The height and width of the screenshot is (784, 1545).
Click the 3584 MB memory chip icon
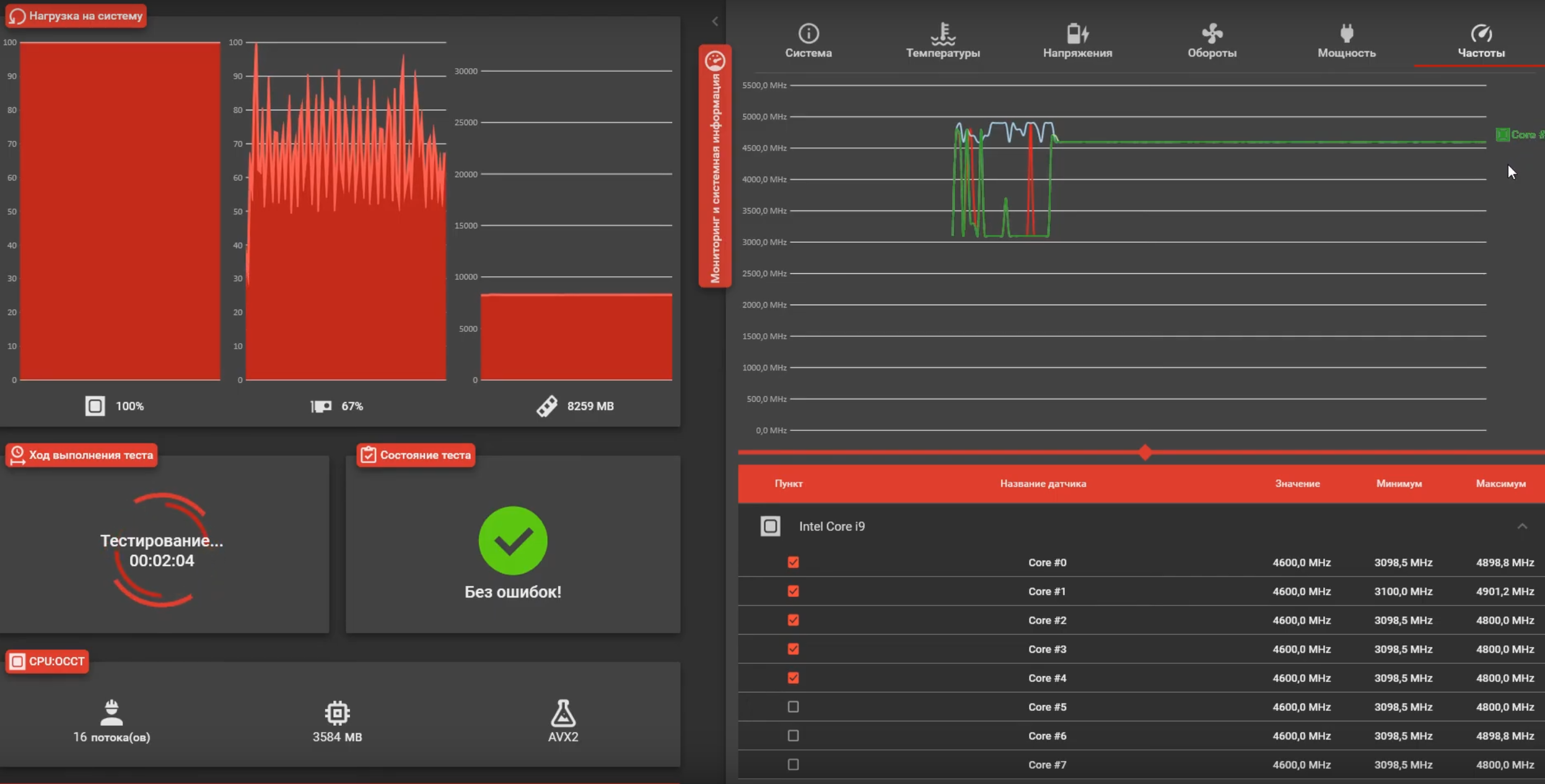pos(337,713)
